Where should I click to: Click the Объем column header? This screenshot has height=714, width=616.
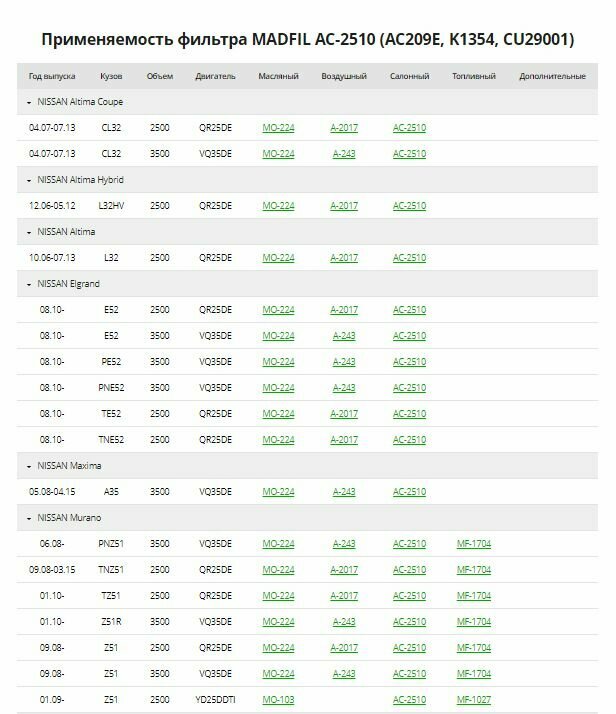click(x=160, y=76)
